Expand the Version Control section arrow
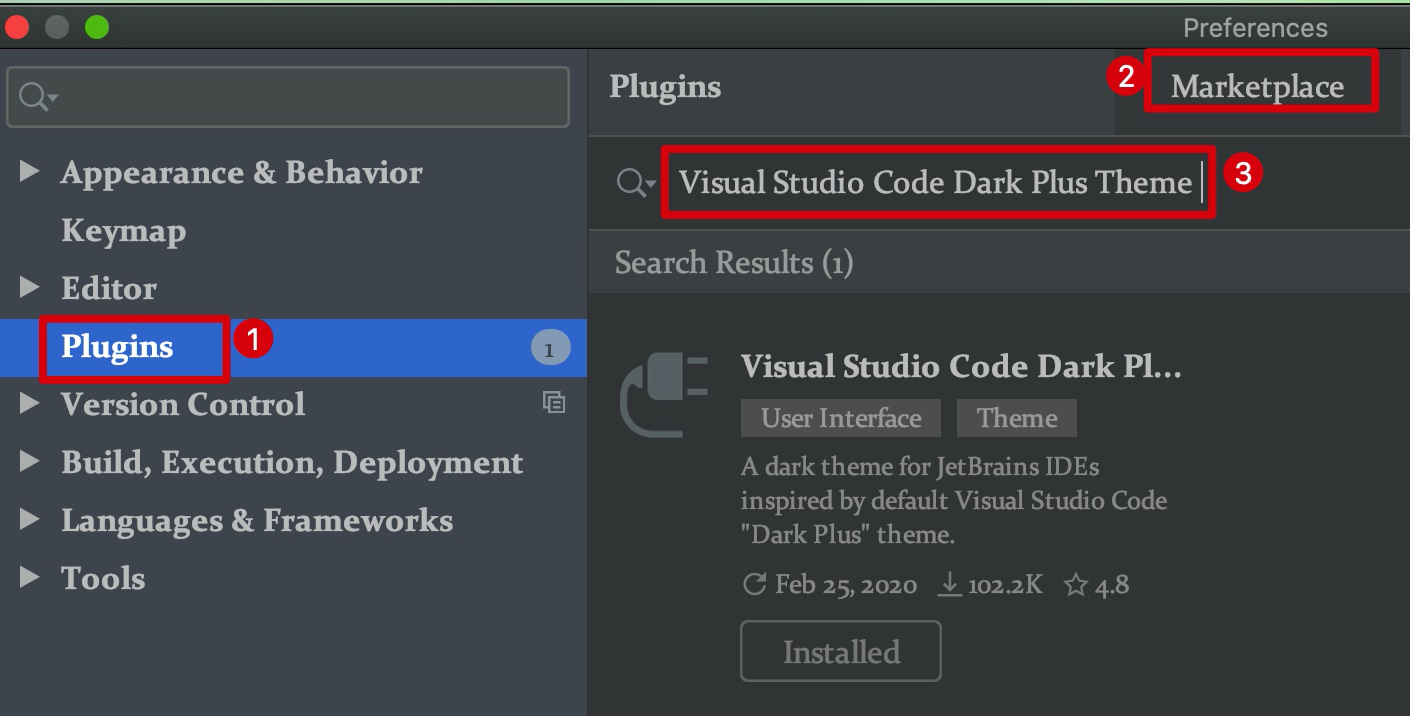 click(30, 404)
